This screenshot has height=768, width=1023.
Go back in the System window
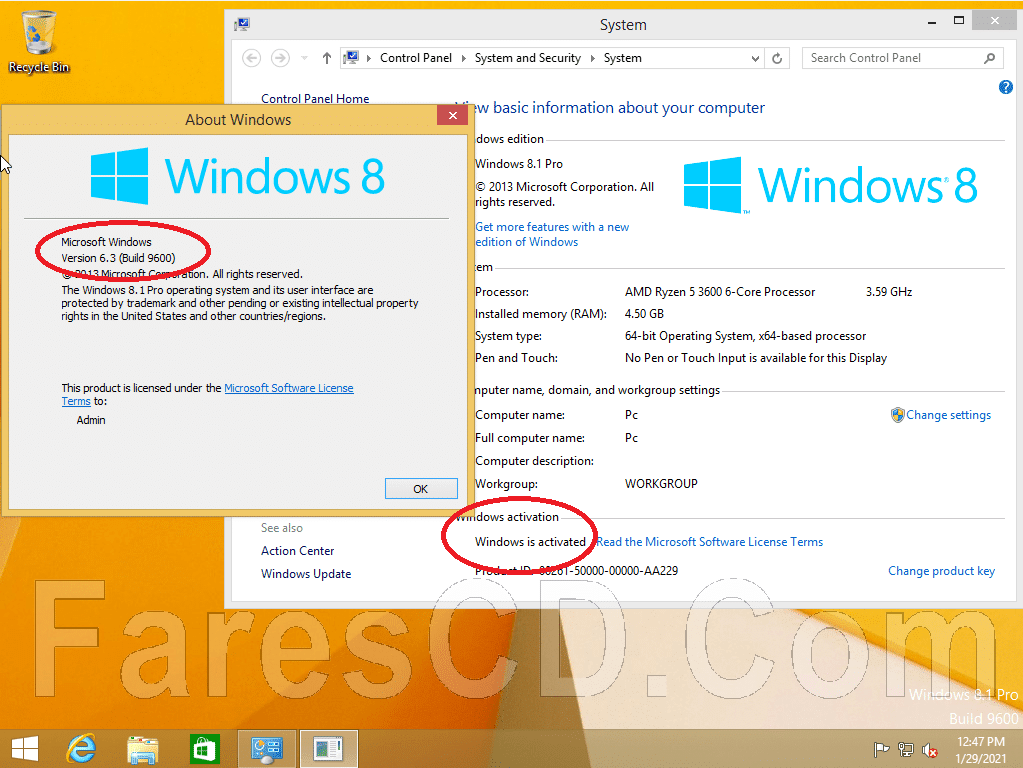(x=252, y=58)
